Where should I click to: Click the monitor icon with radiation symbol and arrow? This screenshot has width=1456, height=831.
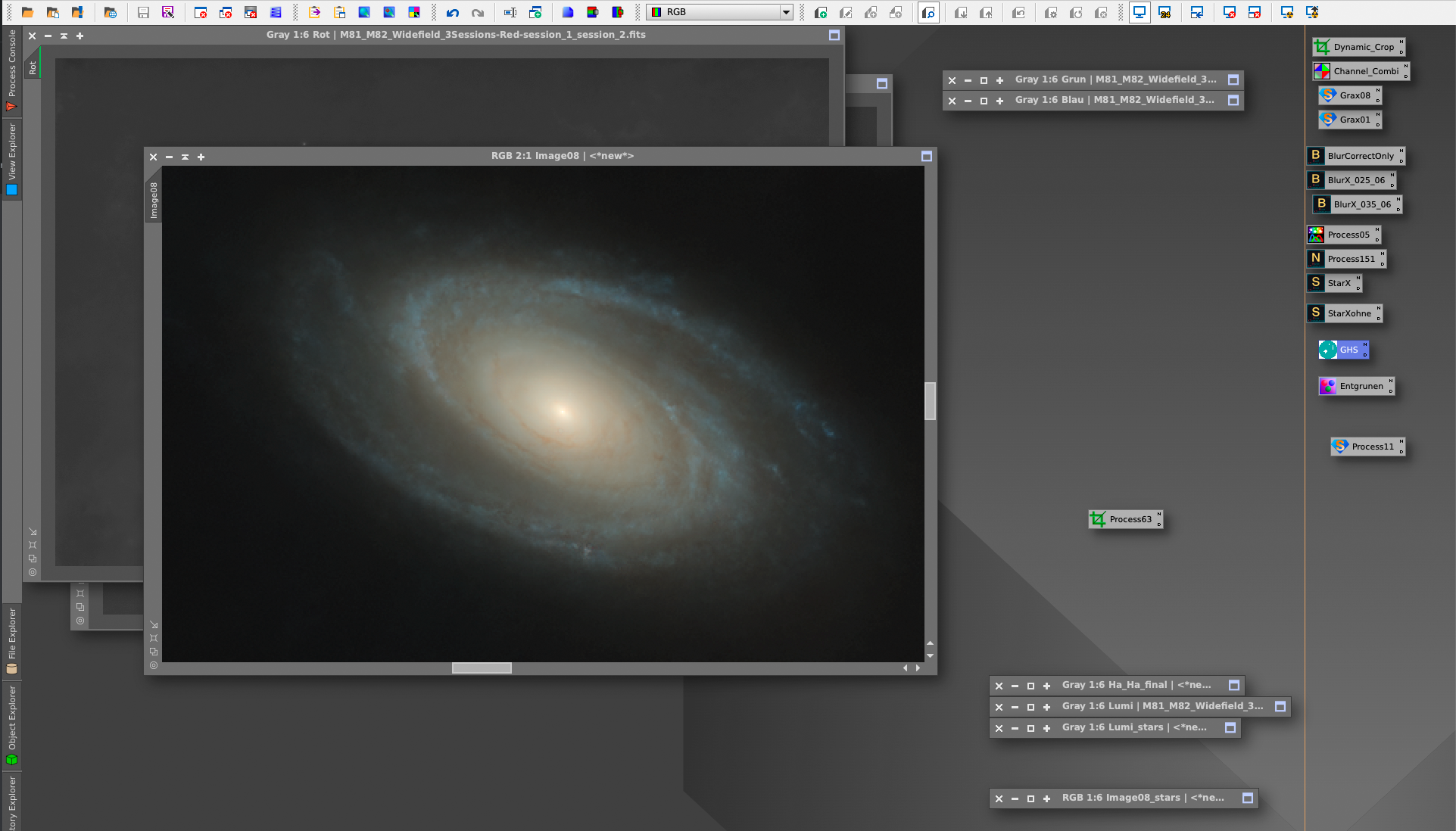[x=1312, y=12]
